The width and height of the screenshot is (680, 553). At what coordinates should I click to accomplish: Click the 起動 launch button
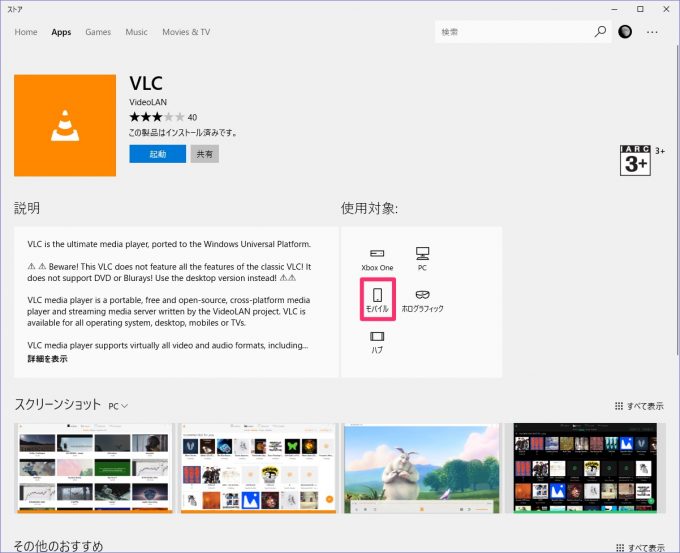[157, 154]
